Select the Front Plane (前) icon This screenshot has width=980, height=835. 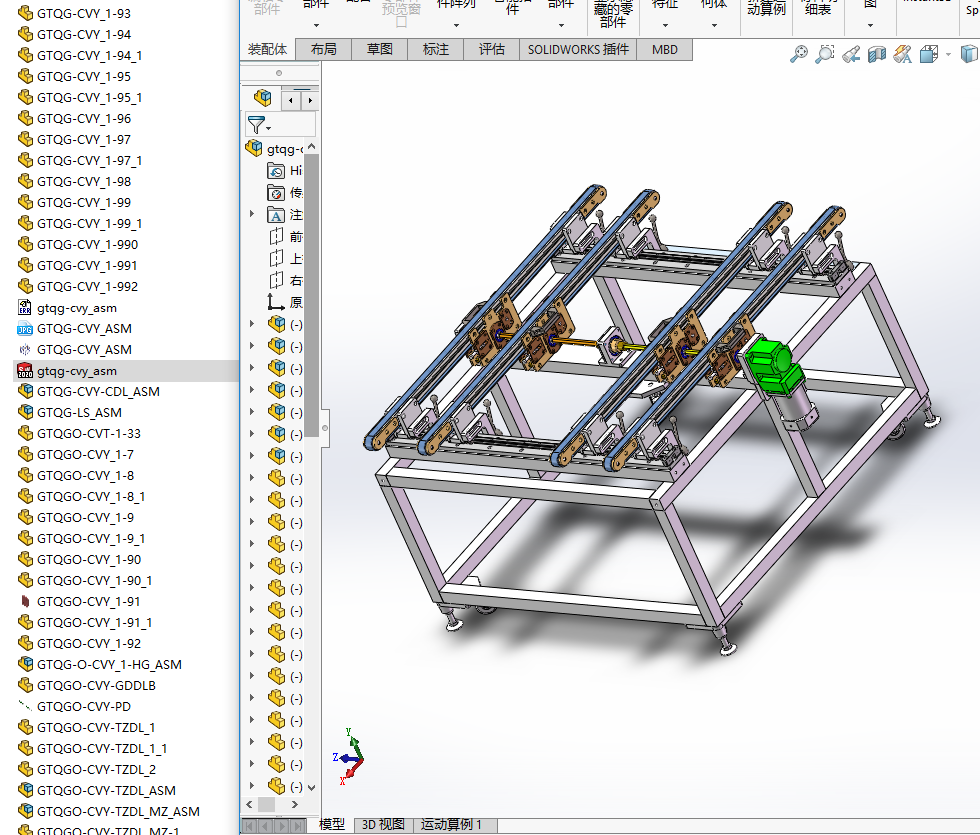click(276, 236)
